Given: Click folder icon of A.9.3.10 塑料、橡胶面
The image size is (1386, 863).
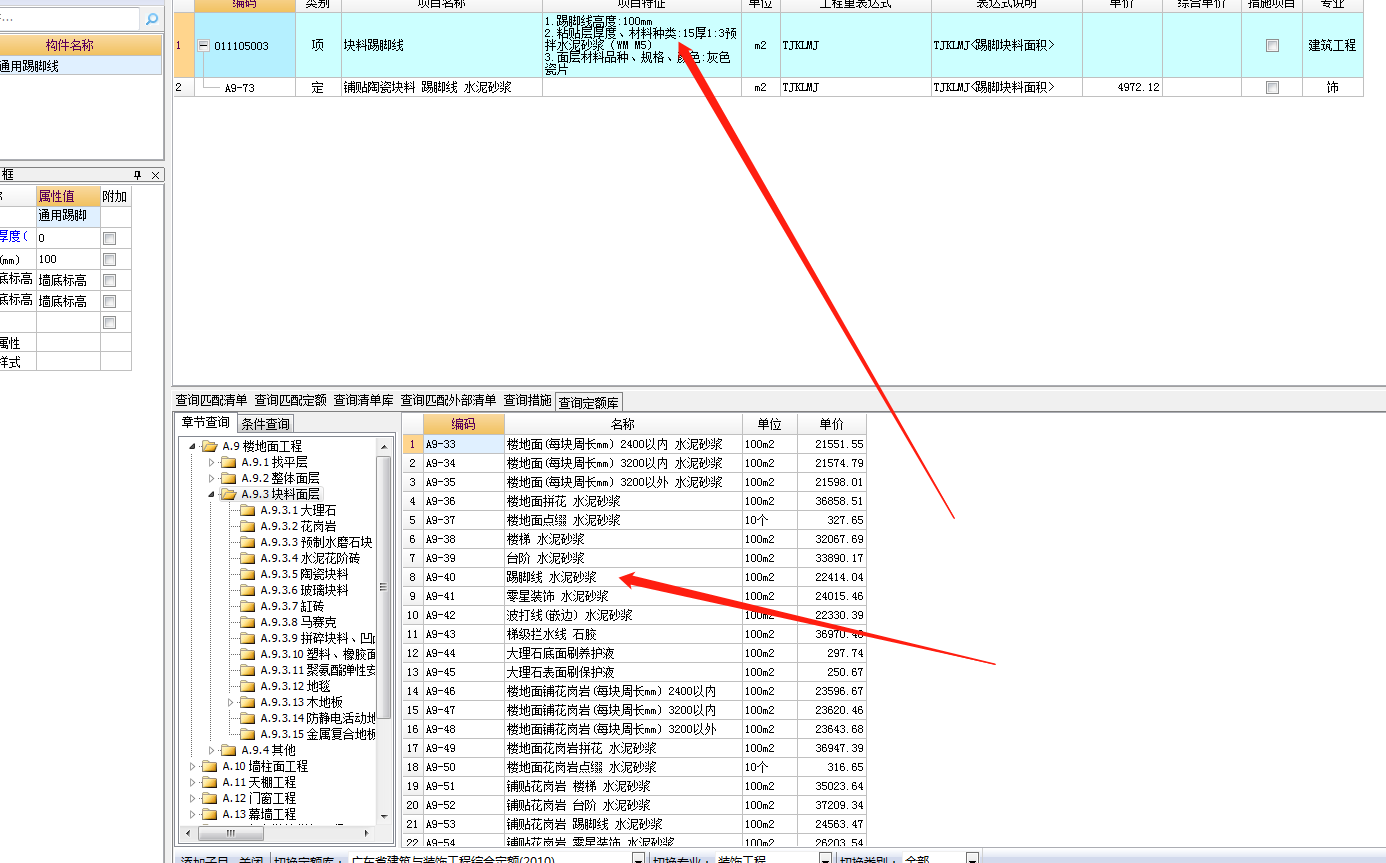Looking at the screenshot, I should coord(247,654).
